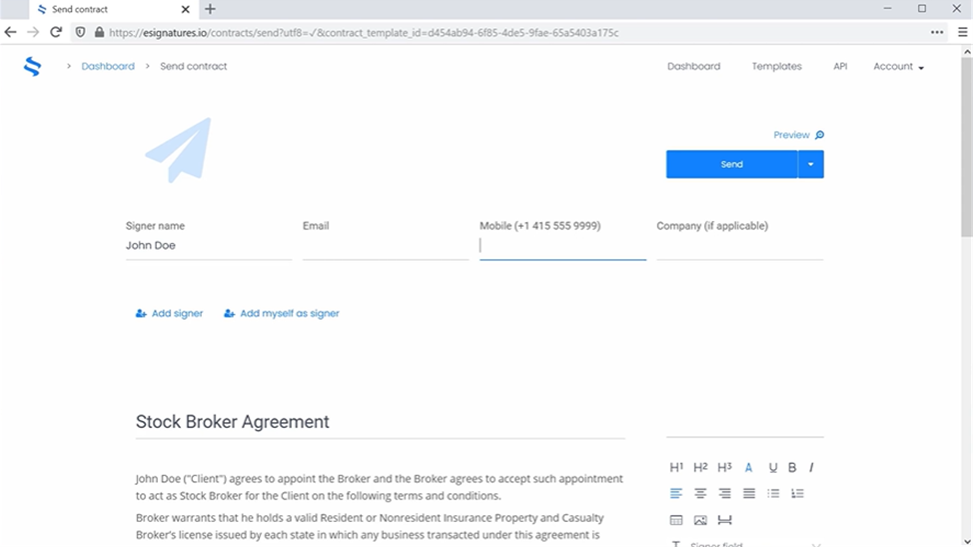The width and height of the screenshot is (973, 547).
Task: Focus the Signer name field
Action: coord(208,245)
